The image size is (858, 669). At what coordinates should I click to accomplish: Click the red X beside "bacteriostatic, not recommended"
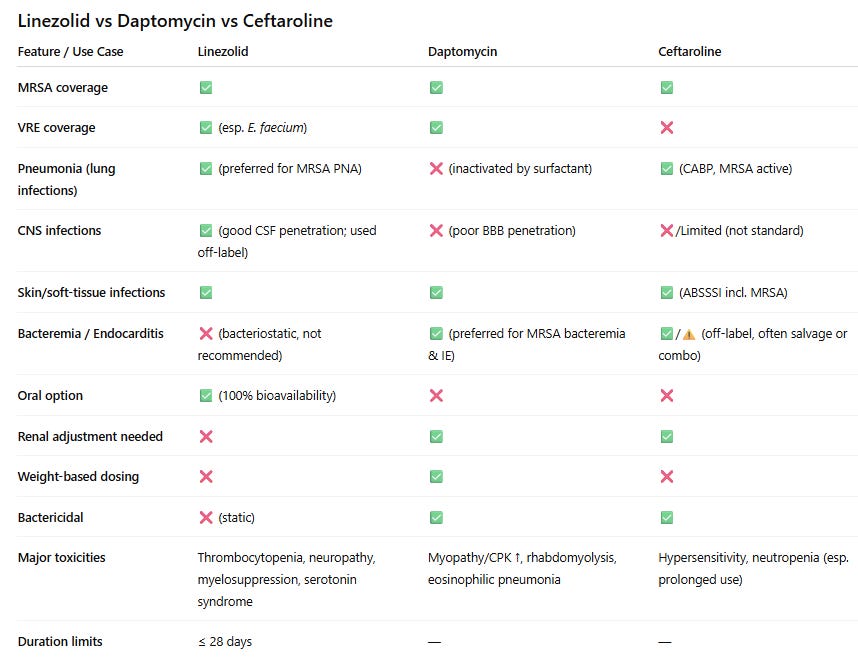206,334
